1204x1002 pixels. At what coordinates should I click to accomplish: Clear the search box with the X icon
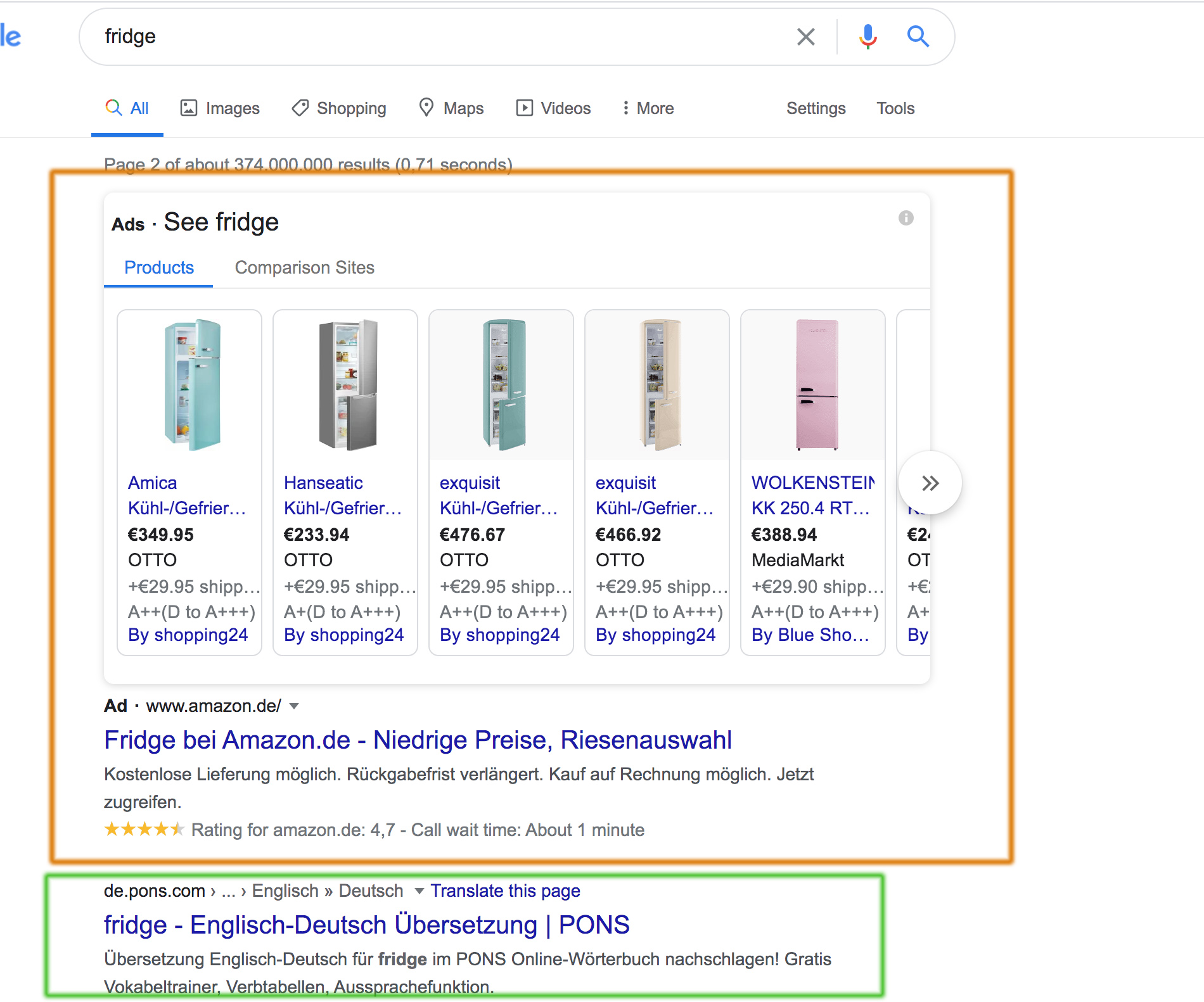click(805, 37)
